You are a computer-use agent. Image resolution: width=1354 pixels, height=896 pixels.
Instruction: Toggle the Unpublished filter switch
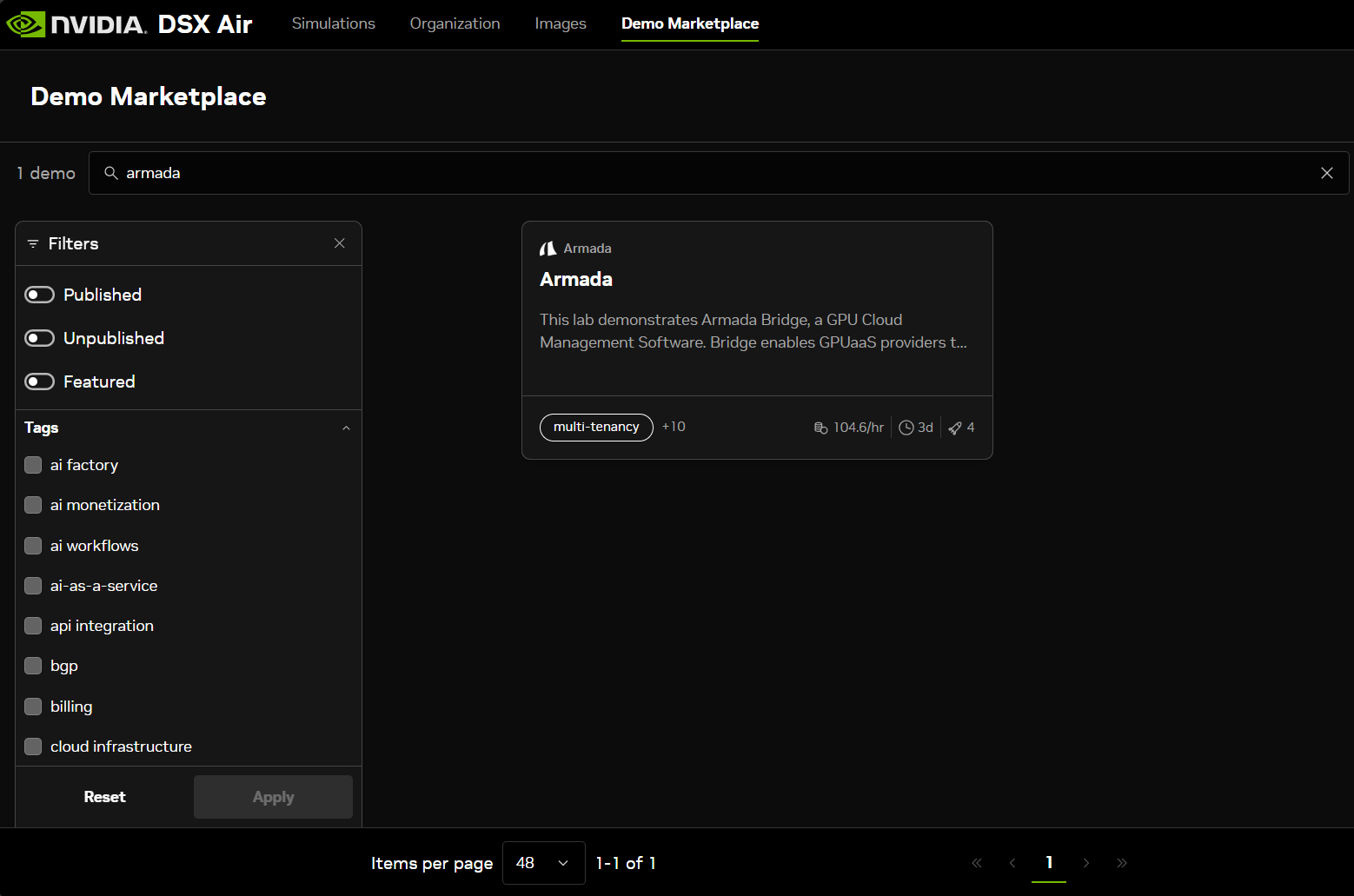(40, 338)
